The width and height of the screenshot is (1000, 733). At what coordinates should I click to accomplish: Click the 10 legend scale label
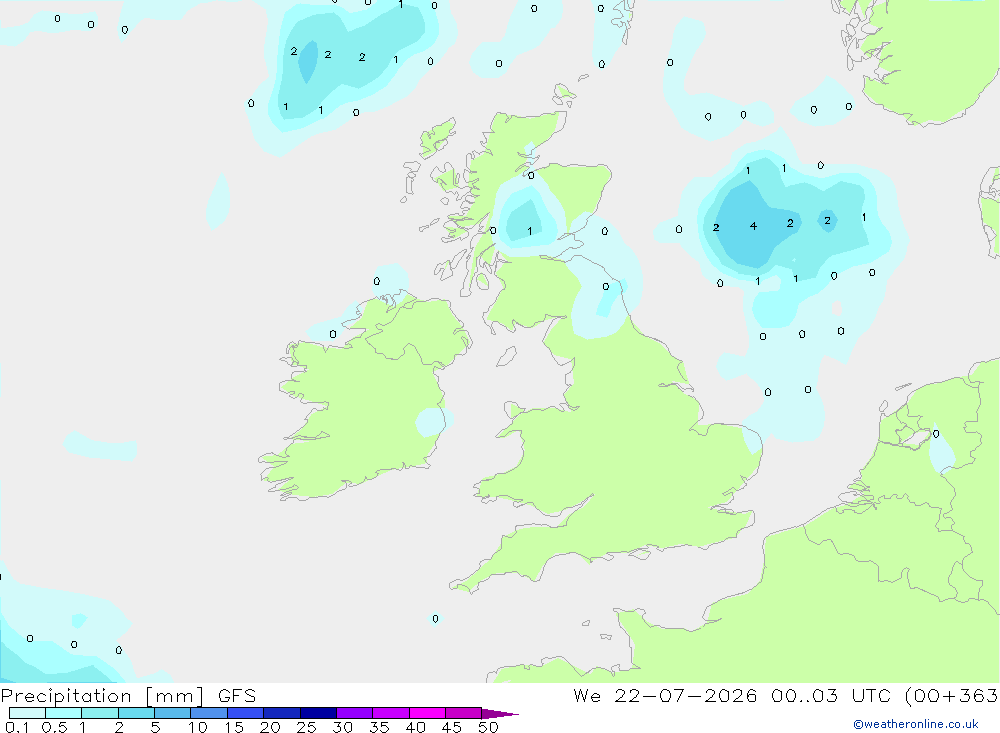[198, 727]
